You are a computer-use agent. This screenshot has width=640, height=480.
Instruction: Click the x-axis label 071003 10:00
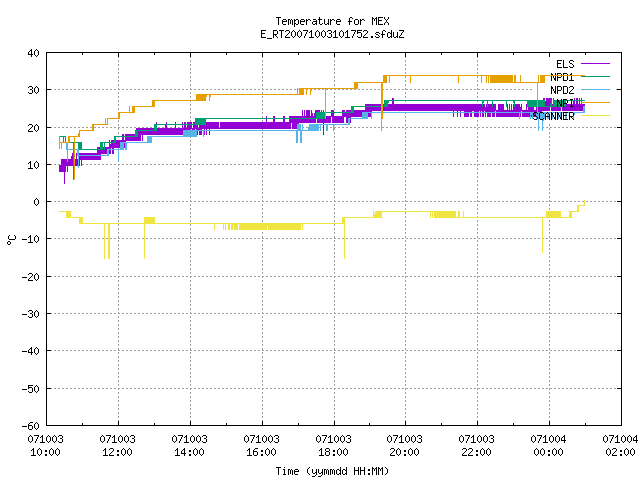click(45, 446)
